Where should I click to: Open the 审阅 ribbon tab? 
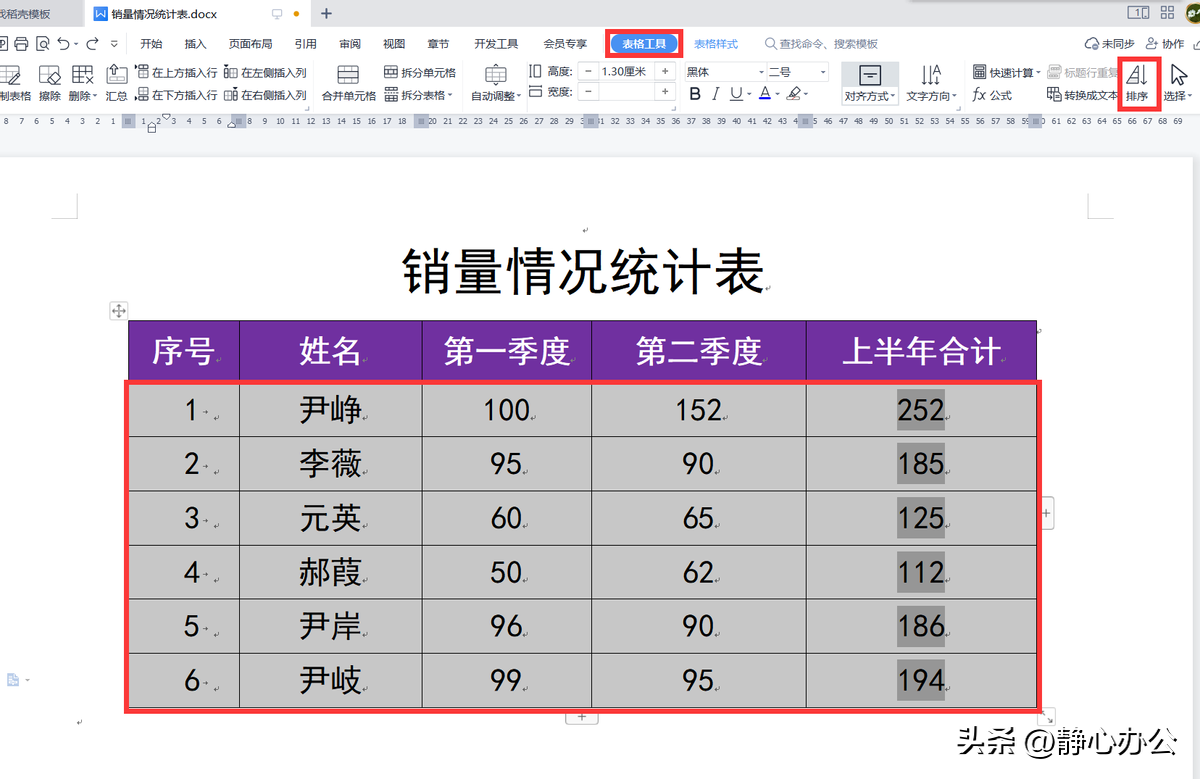tap(350, 44)
